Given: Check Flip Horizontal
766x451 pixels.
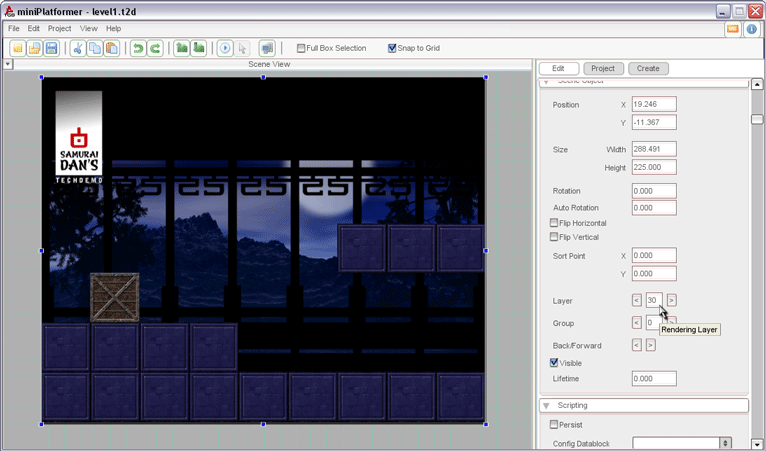Looking at the screenshot, I should 553,223.
